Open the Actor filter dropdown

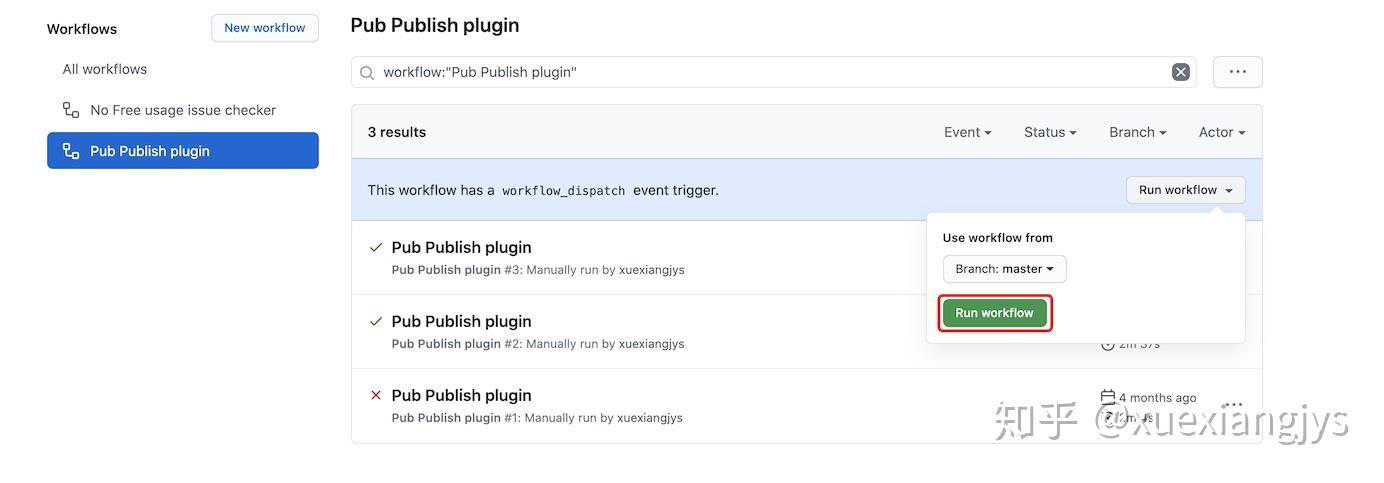coord(1221,132)
